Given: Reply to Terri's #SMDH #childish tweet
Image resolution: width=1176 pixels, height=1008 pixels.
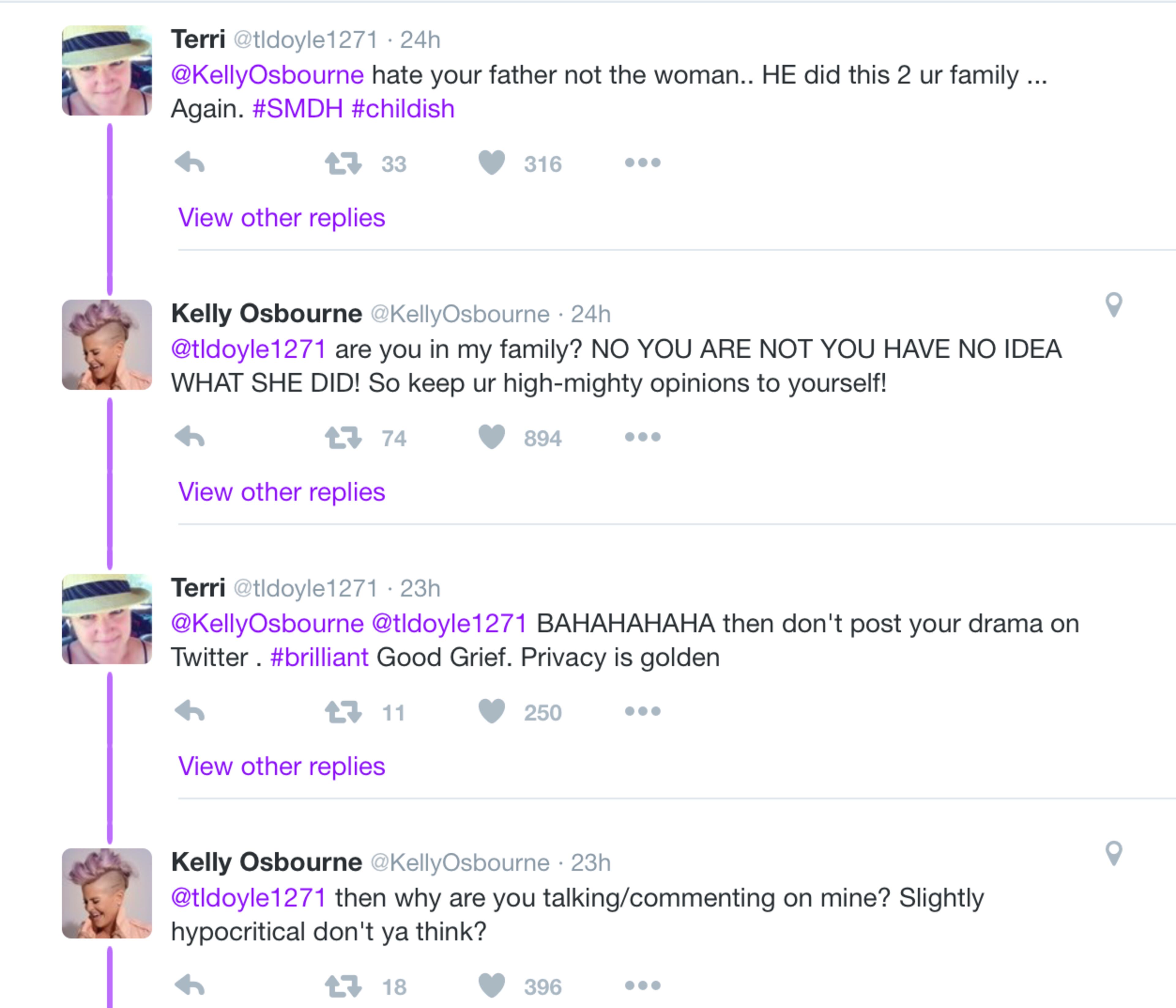Looking at the screenshot, I should click(x=190, y=164).
